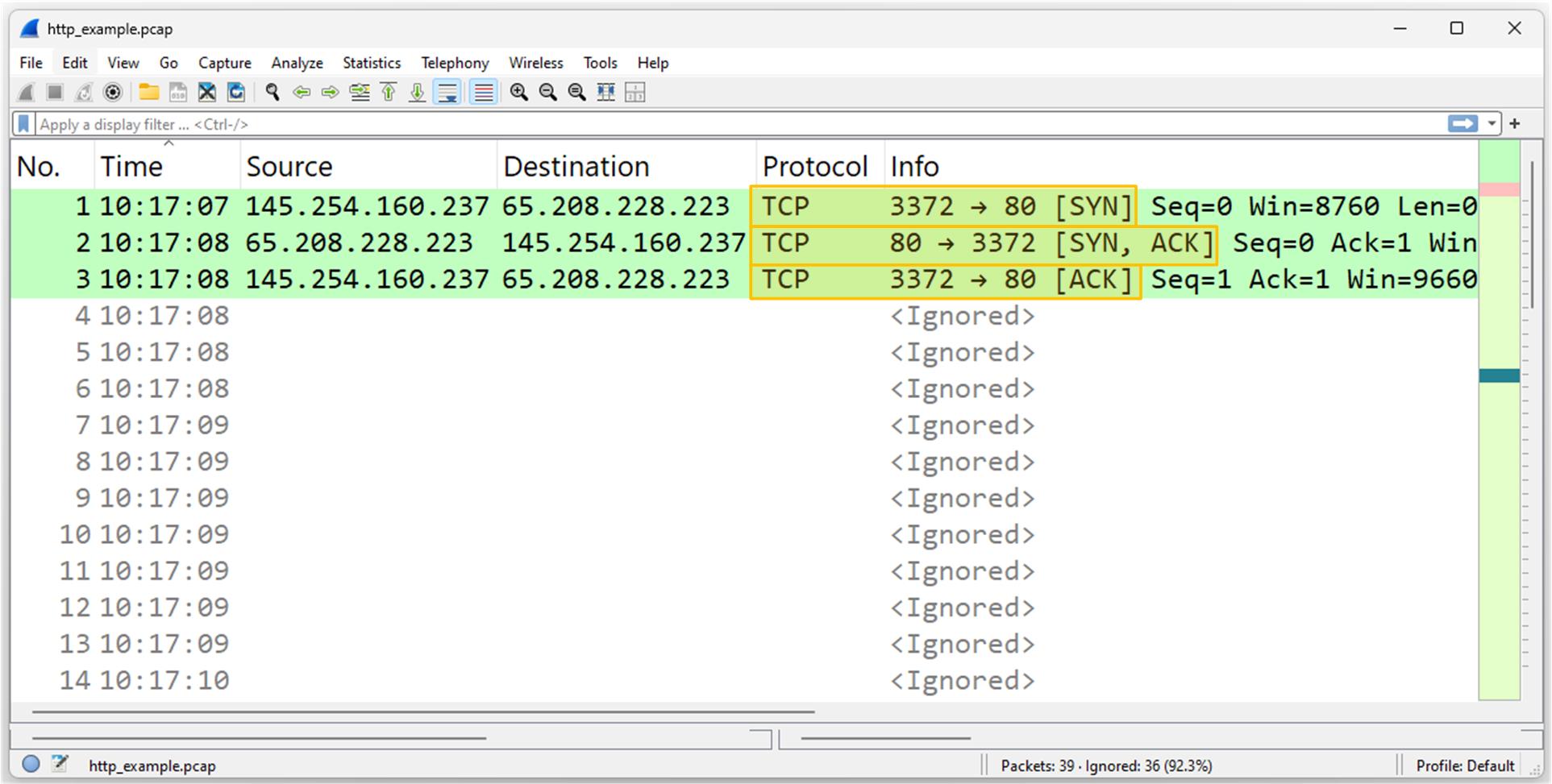Image resolution: width=1552 pixels, height=784 pixels.
Task: Click the display filter input field
Action: click(726, 124)
